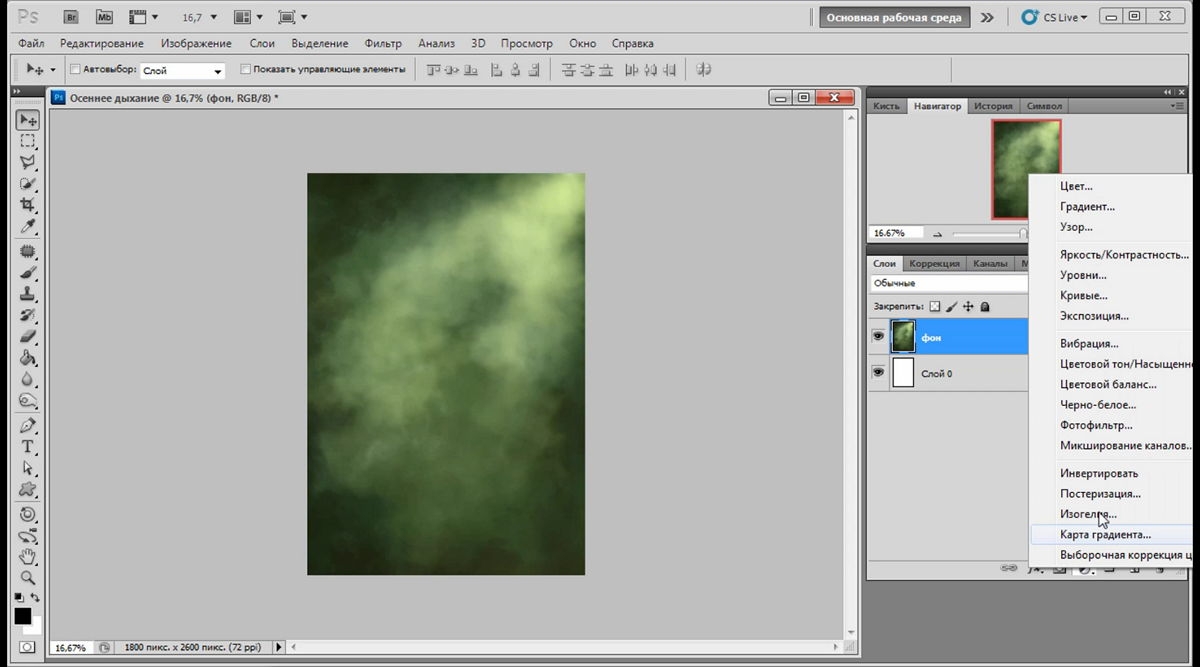Screen dimensions: 1200x667
Task: Launch Bridge with the Br icon
Action: click(x=71, y=17)
